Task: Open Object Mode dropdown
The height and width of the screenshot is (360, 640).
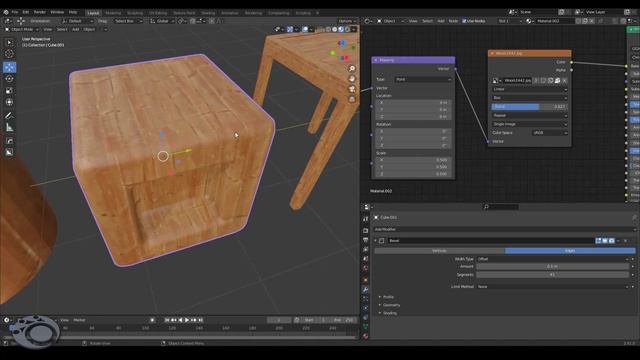Action: click(x=22, y=29)
